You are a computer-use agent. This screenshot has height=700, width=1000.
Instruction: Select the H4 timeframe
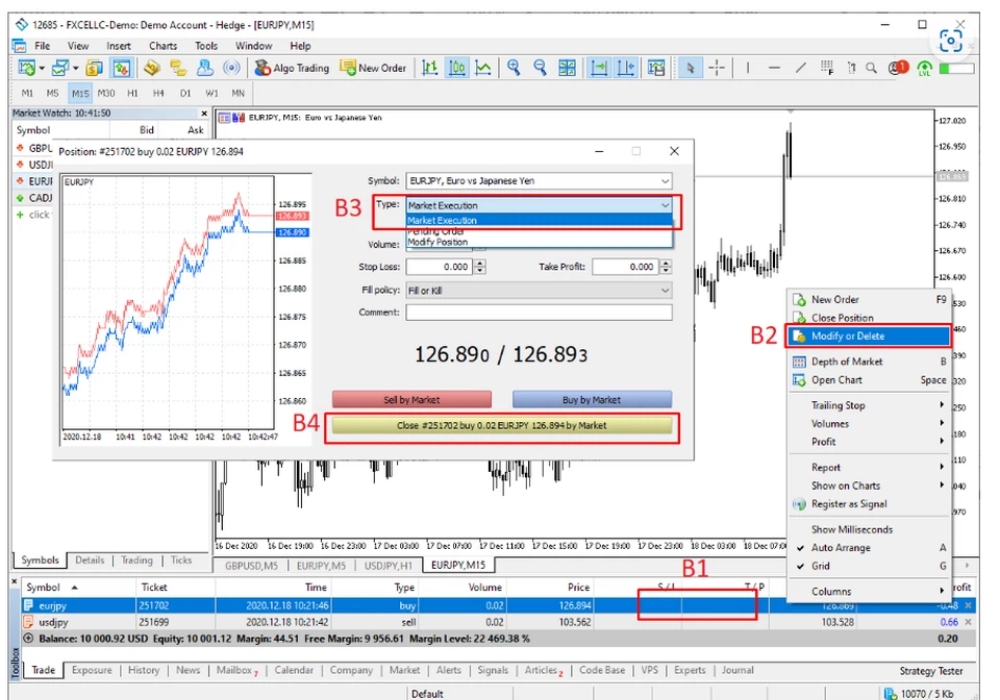click(x=159, y=93)
